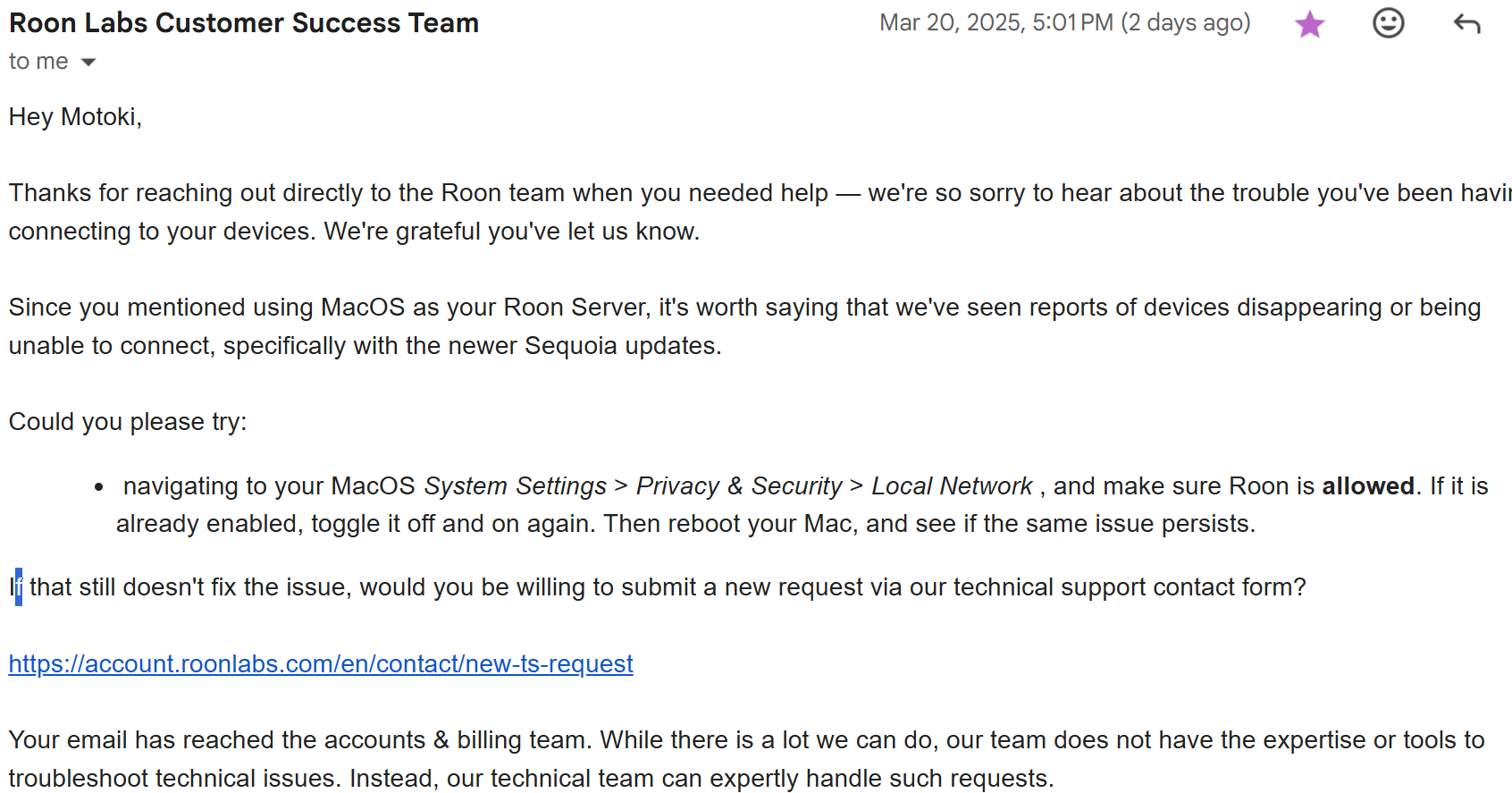Click the italic 'System Settings' text
The height and width of the screenshot is (793, 1512).
(516, 486)
